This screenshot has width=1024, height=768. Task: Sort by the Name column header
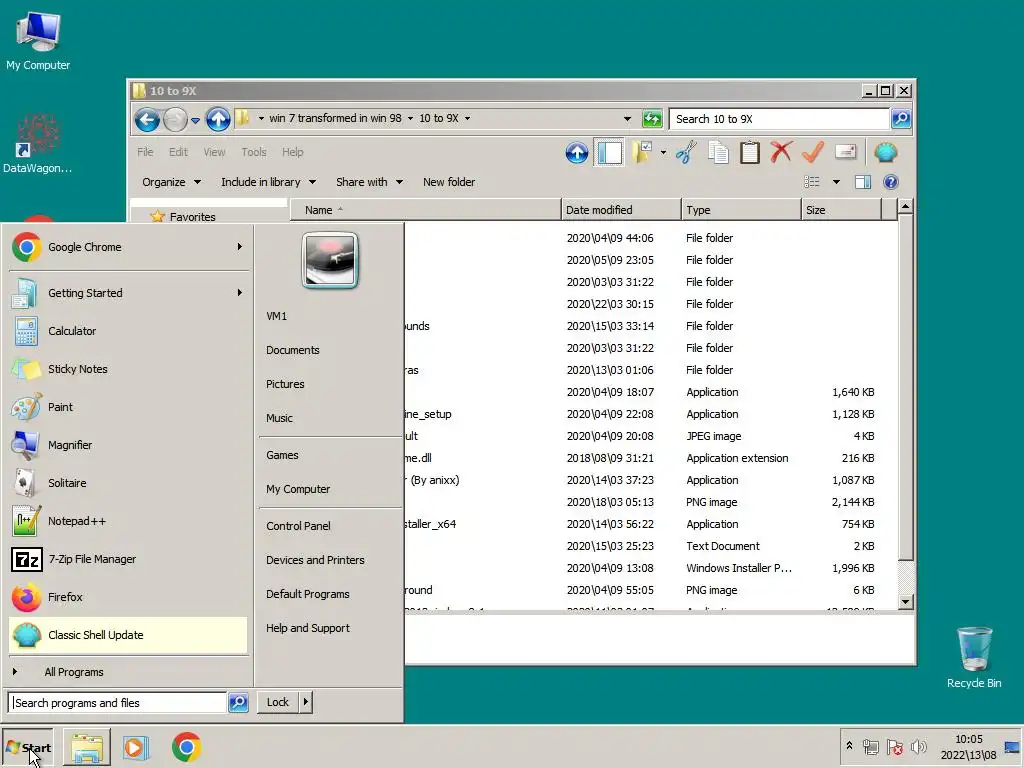point(425,210)
